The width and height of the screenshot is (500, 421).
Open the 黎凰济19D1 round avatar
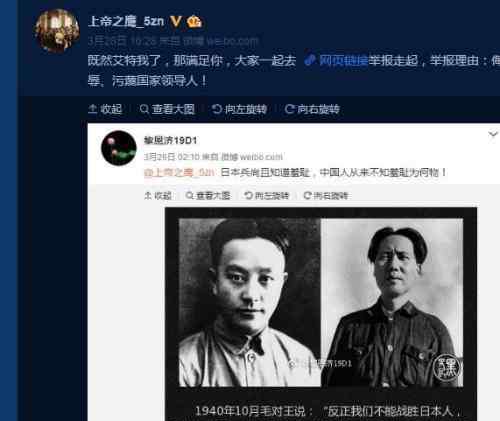[119, 148]
